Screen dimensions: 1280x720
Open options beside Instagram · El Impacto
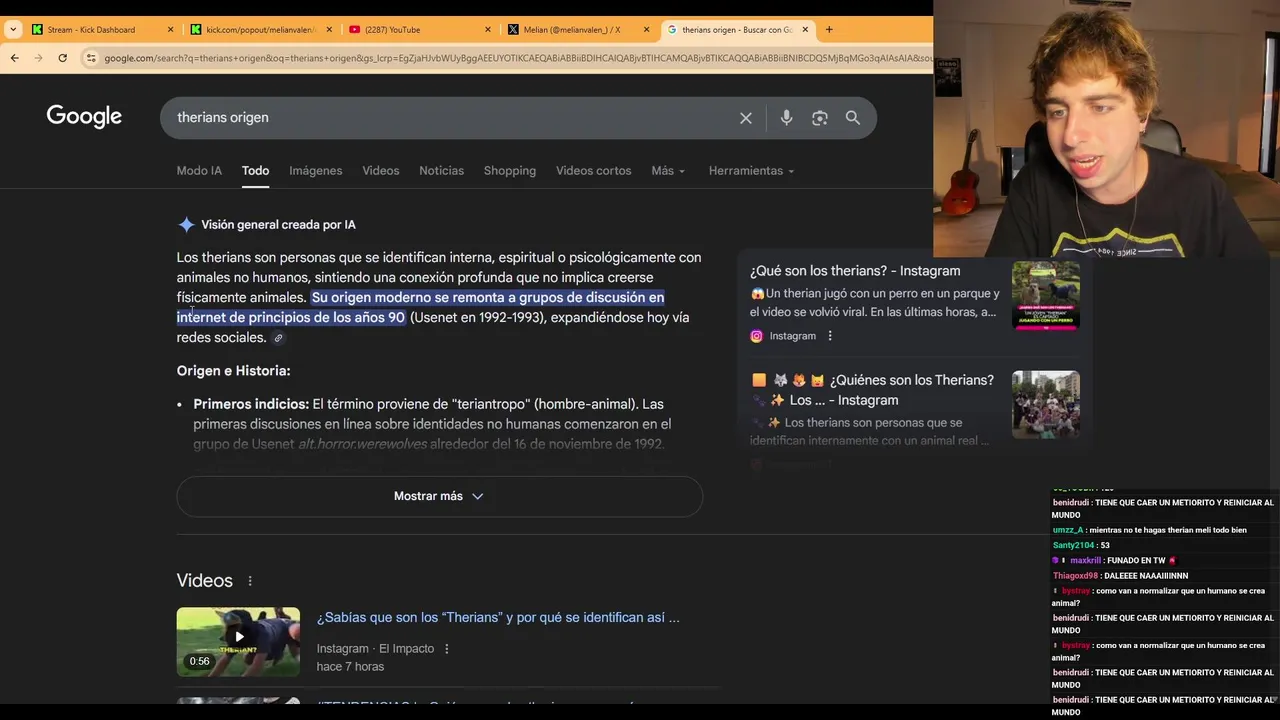pos(447,649)
